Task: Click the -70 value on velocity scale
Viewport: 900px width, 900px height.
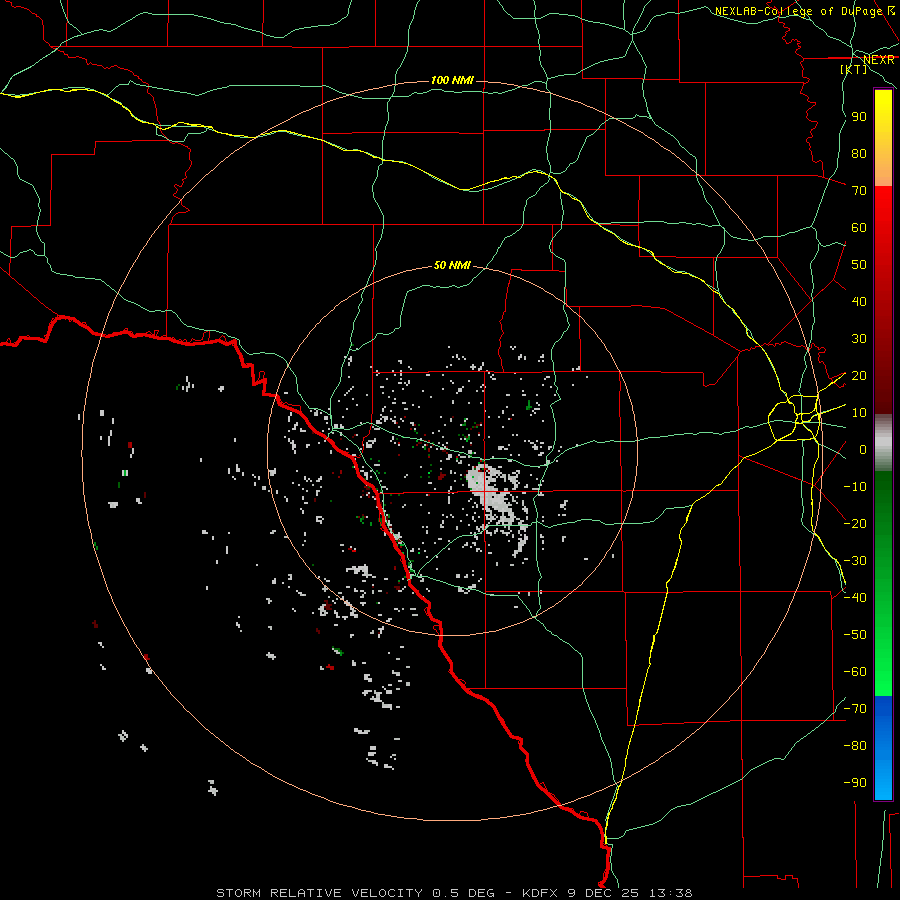Action: (855, 709)
